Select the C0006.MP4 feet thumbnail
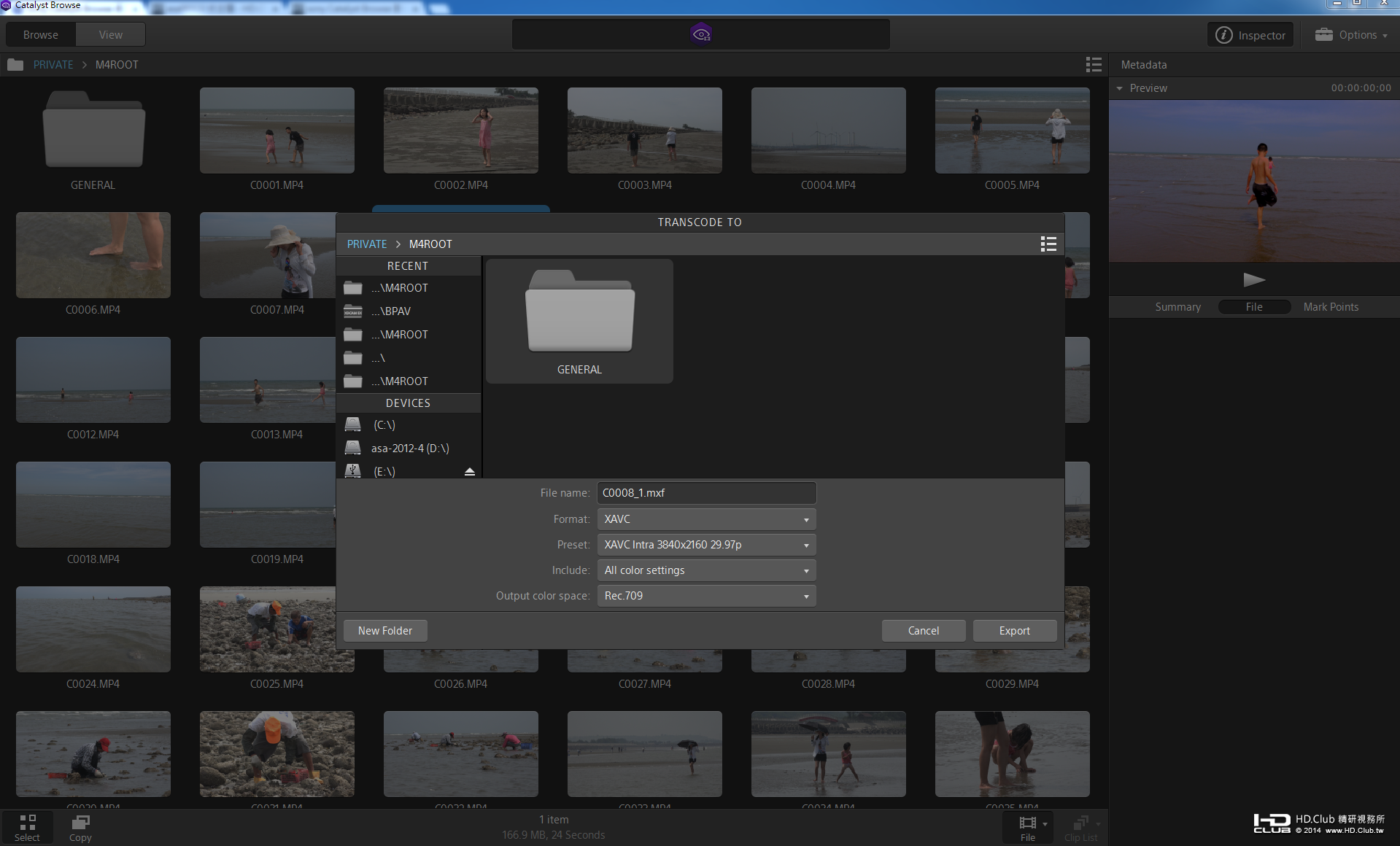Viewport: 1400px width, 846px height. tap(93, 255)
